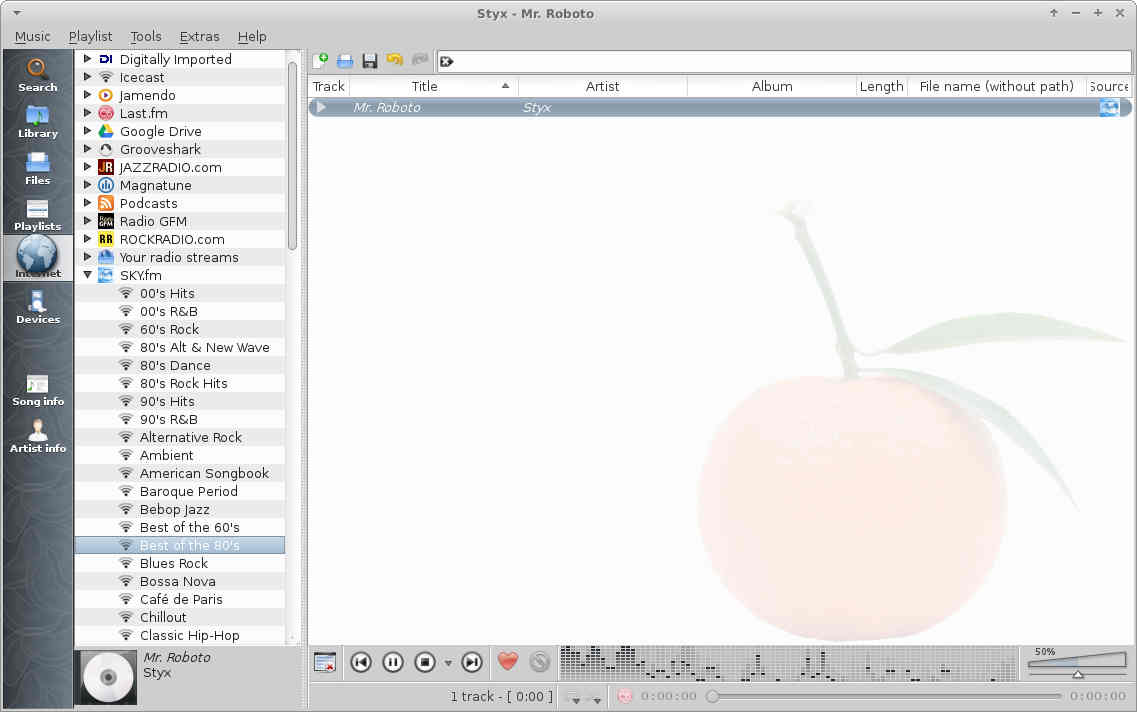Click the internet services list scrollbar
1137x712 pixels.
click(292, 156)
